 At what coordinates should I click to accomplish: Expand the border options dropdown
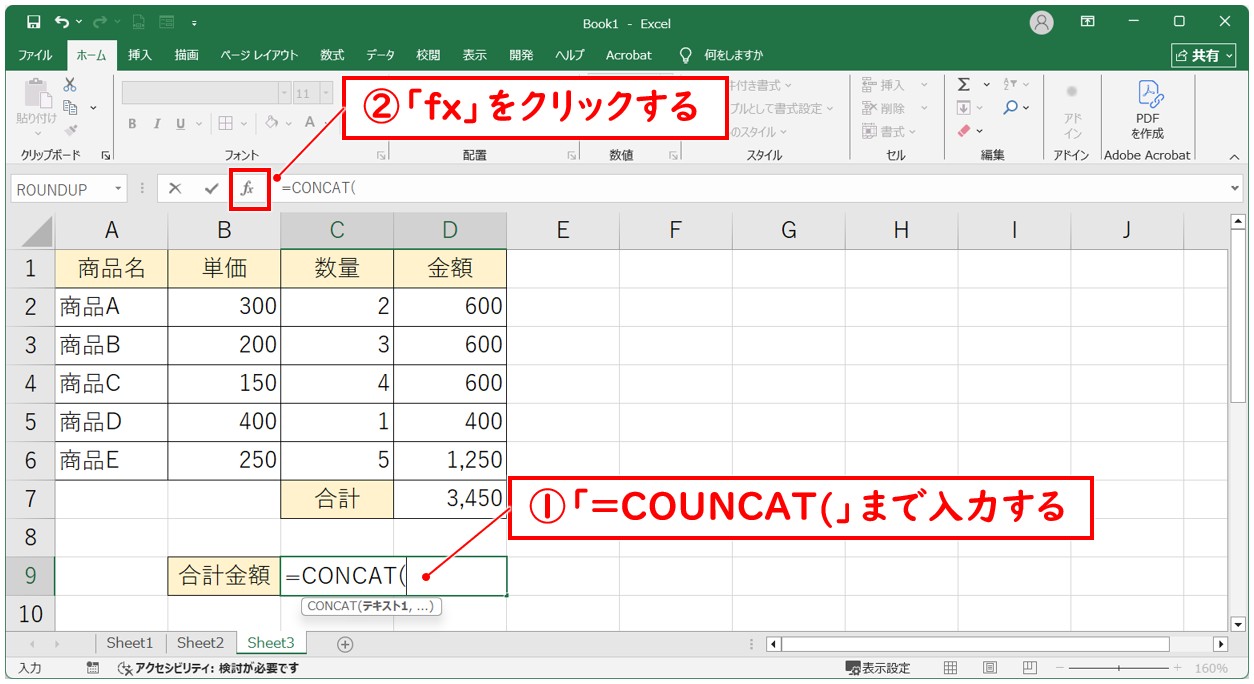pyautogui.click(x=244, y=123)
